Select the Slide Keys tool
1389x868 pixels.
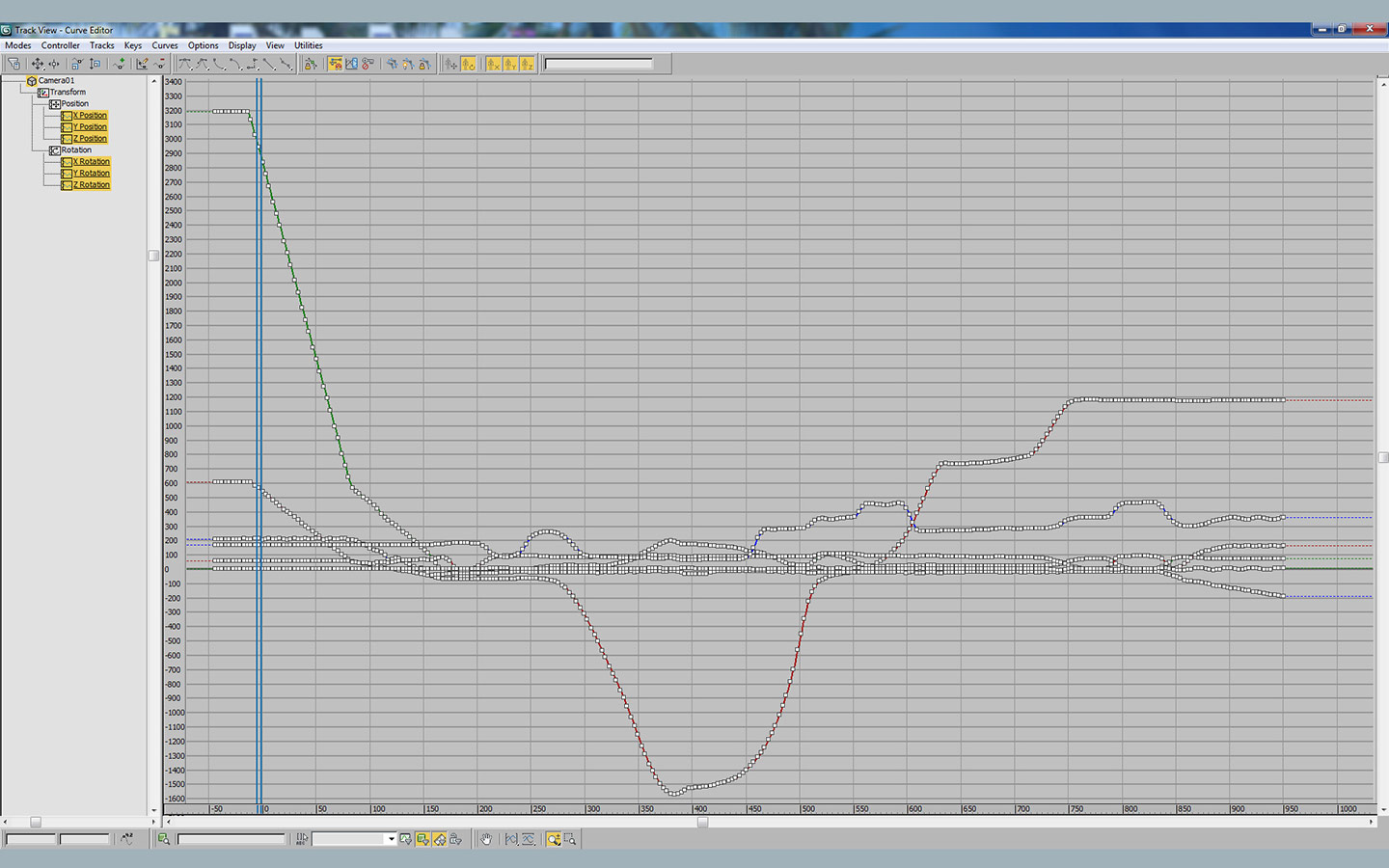[x=54, y=64]
